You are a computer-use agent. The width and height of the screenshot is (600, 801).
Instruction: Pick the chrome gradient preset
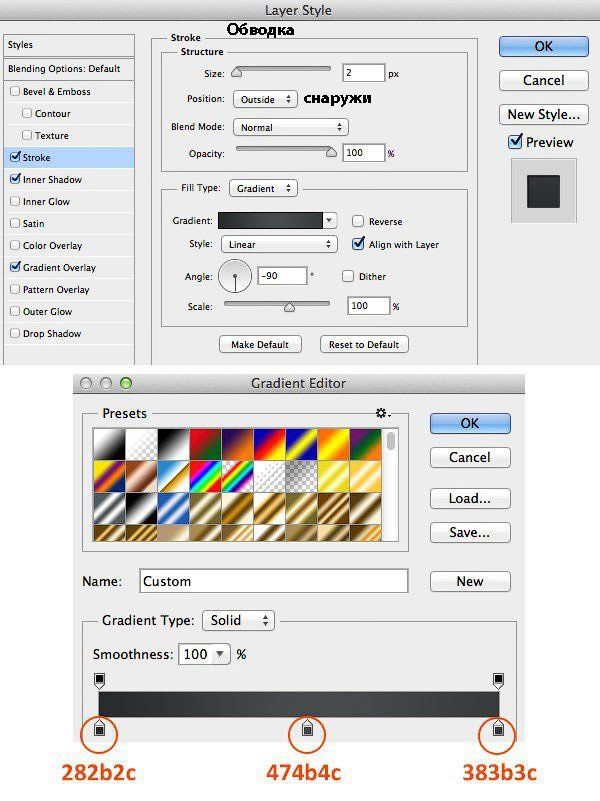173,476
